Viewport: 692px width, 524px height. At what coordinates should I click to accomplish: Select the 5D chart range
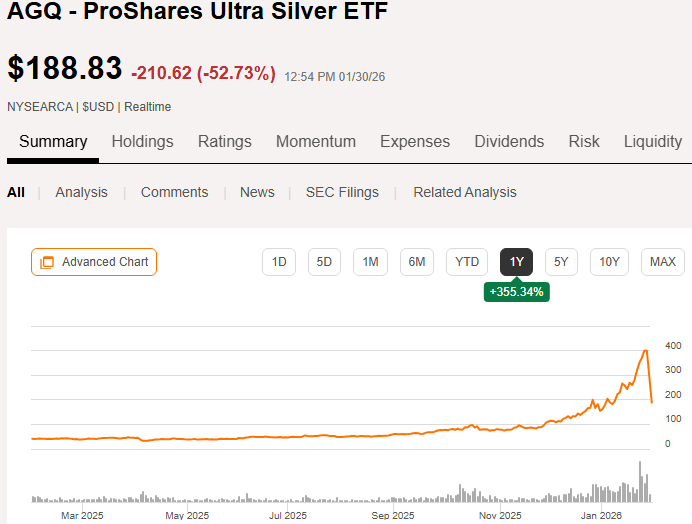pos(324,262)
